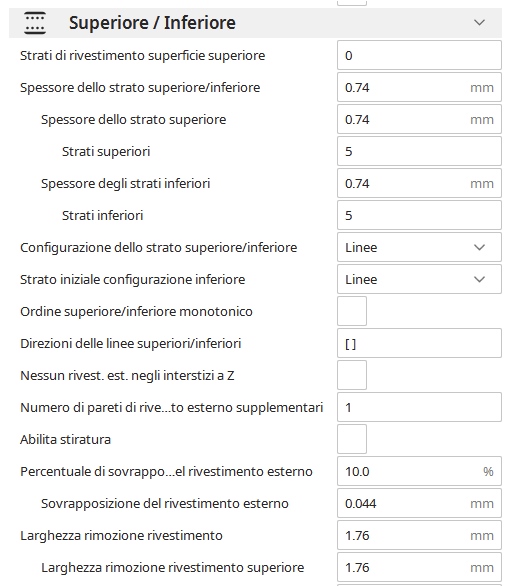Click the Strati inferiori value field
Viewport: 511px width, 586px height.
[x=419, y=216]
